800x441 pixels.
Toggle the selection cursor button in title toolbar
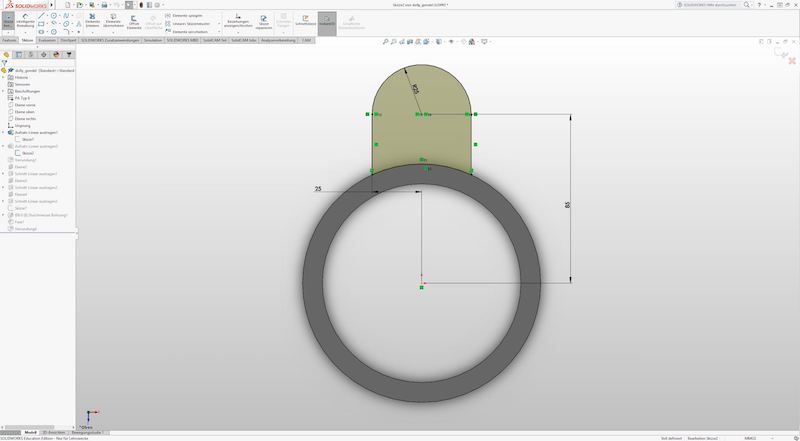pyautogui.click(x=129, y=5)
